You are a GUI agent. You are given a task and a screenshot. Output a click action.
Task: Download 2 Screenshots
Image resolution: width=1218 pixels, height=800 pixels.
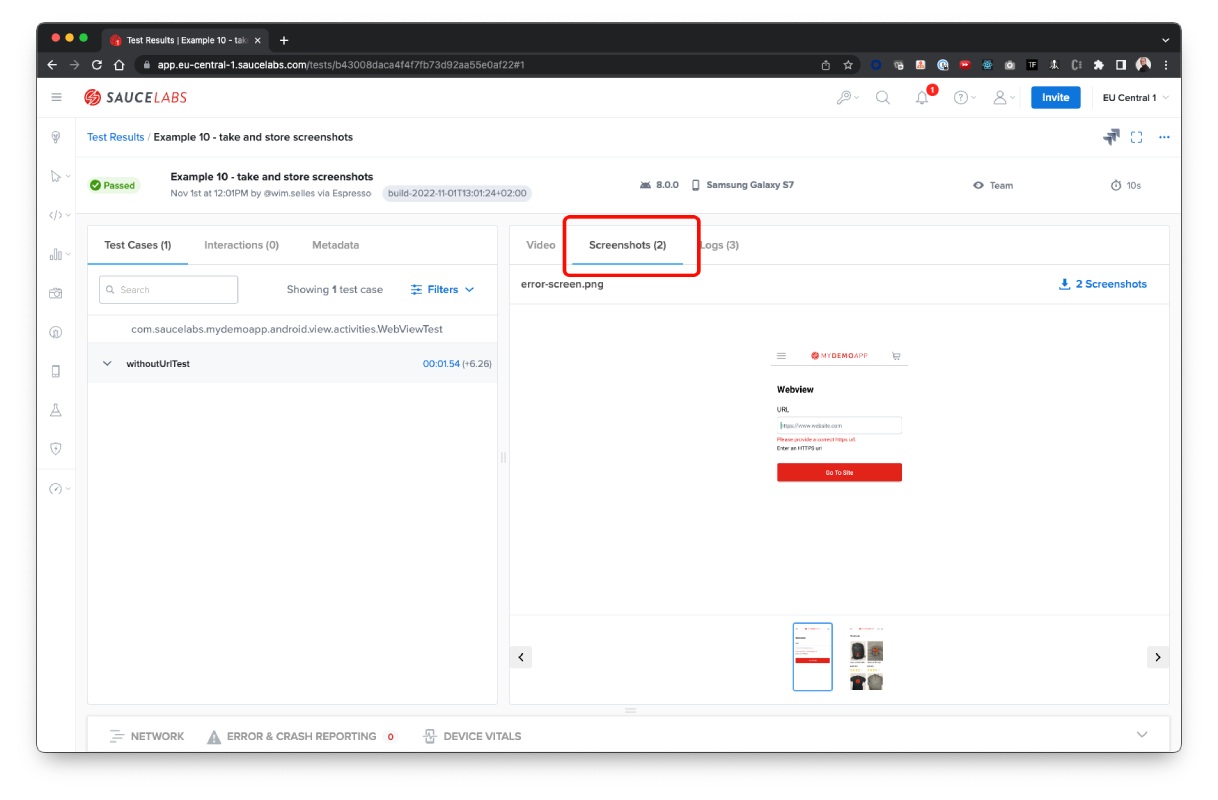1102,284
